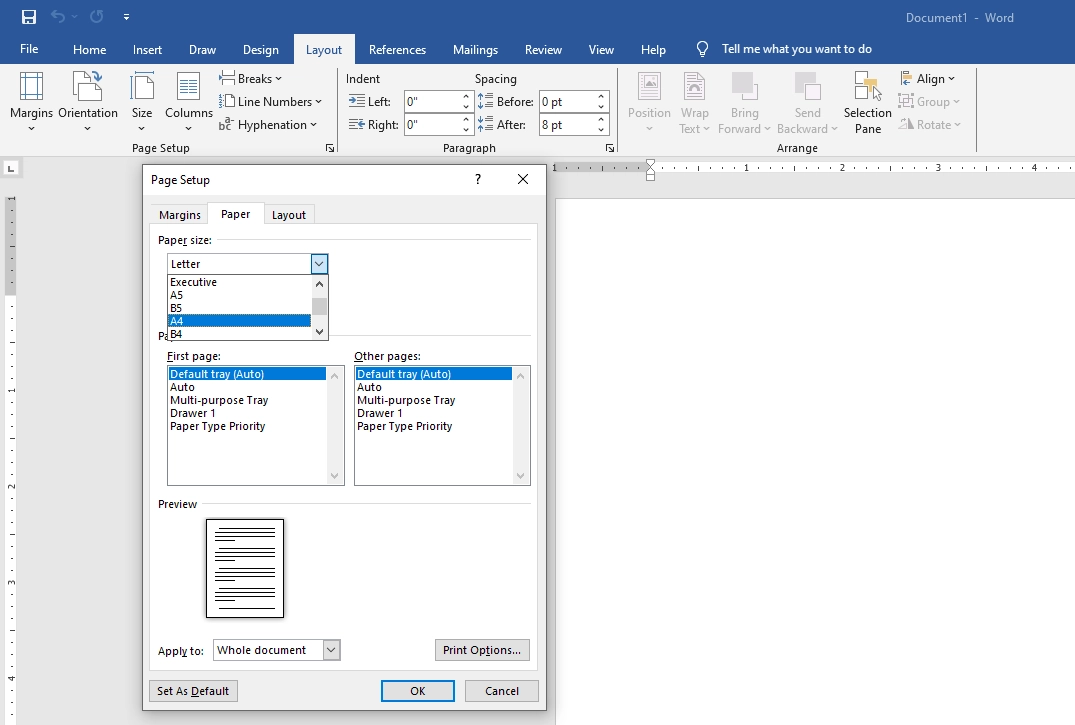Select A4 in the paper size list
This screenshot has height=725, width=1075.
[238, 321]
